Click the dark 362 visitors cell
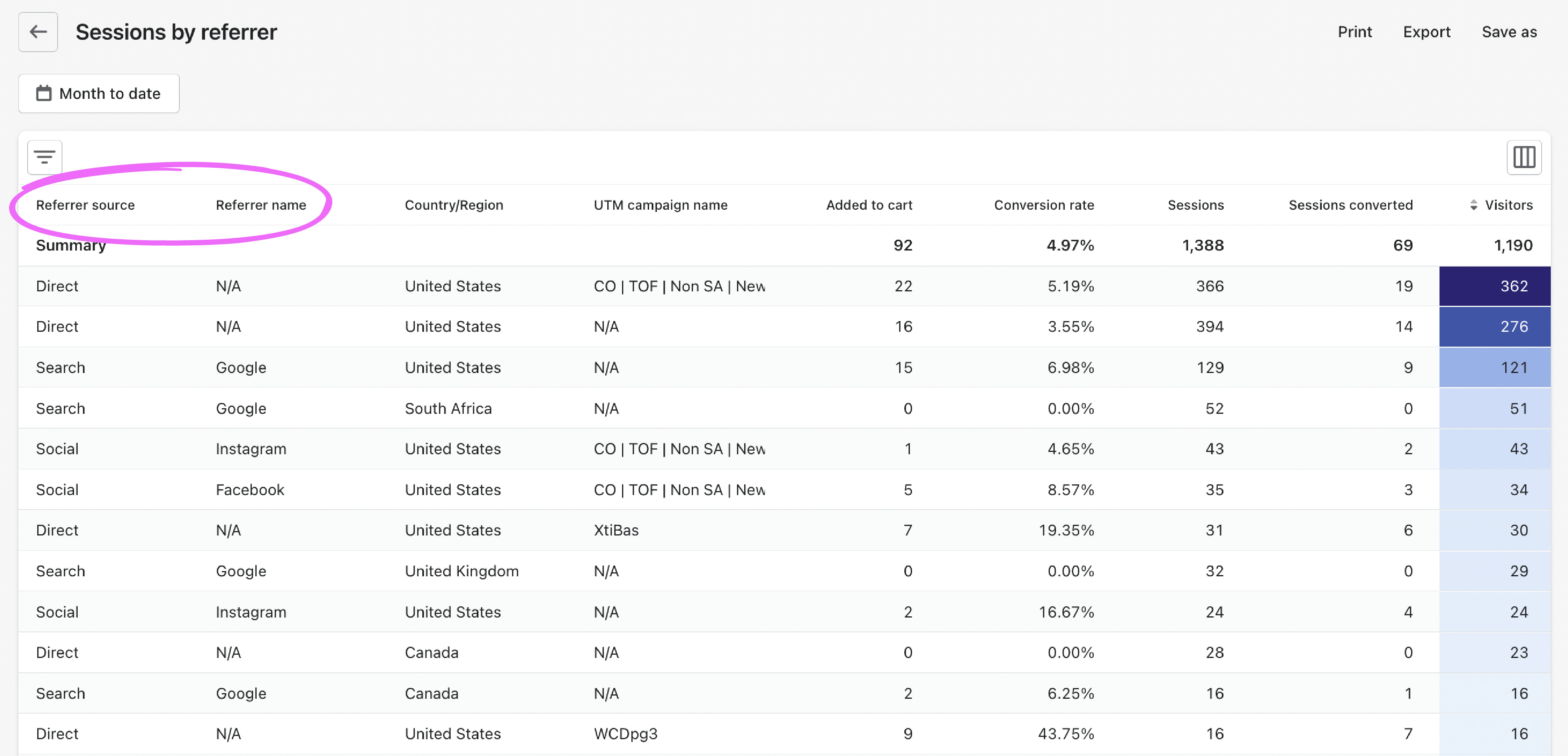Screen dimensions: 1568x756 pyautogui.click(x=1494, y=286)
